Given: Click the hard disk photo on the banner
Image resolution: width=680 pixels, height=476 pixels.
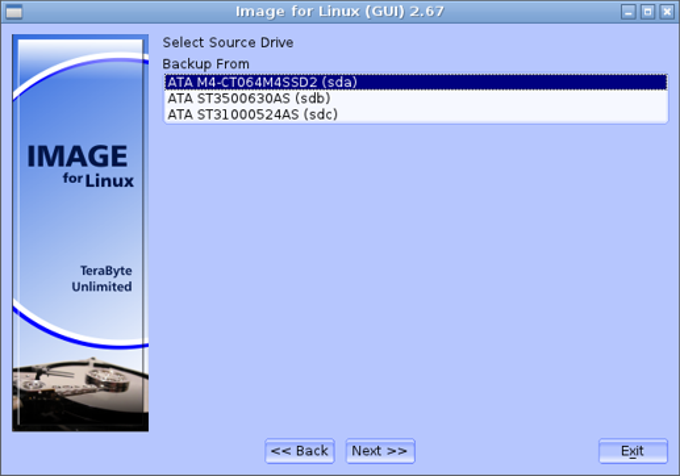Looking at the screenshot, I should pyautogui.click(x=80, y=385).
